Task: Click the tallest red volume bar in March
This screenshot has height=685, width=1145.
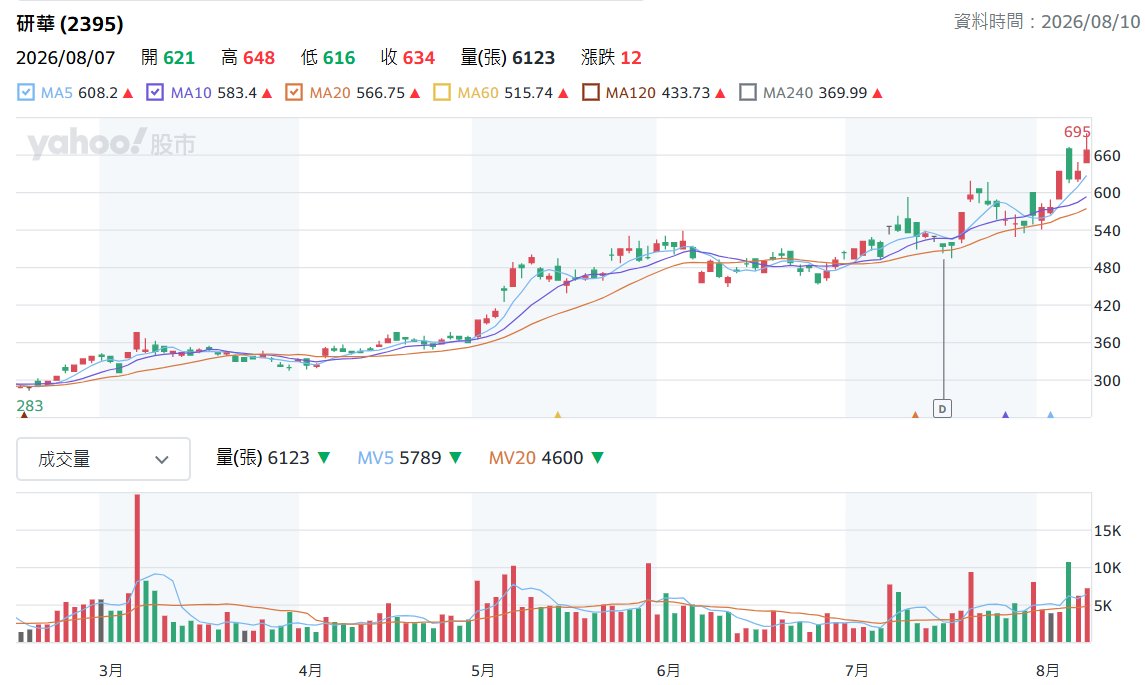Action: pyautogui.click(x=137, y=568)
